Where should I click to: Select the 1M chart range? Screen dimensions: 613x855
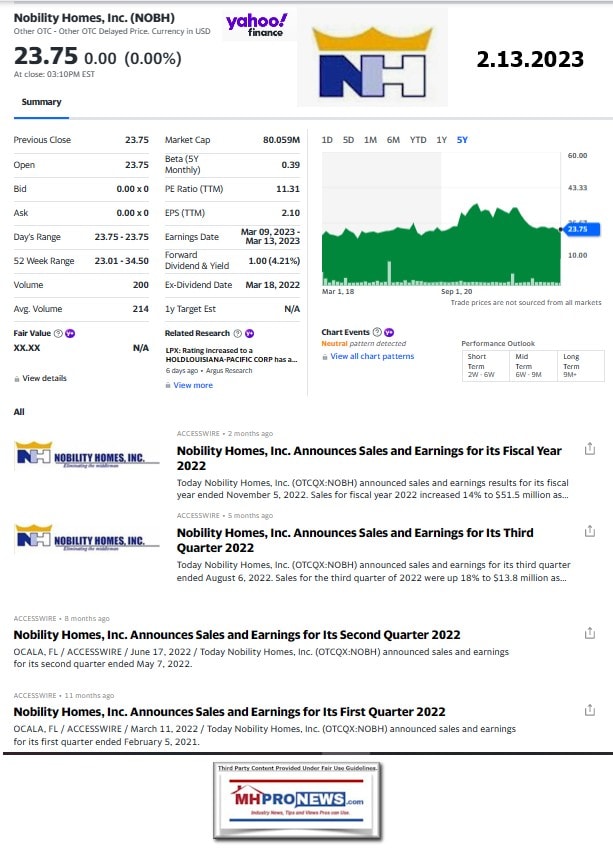coord(370,140)
